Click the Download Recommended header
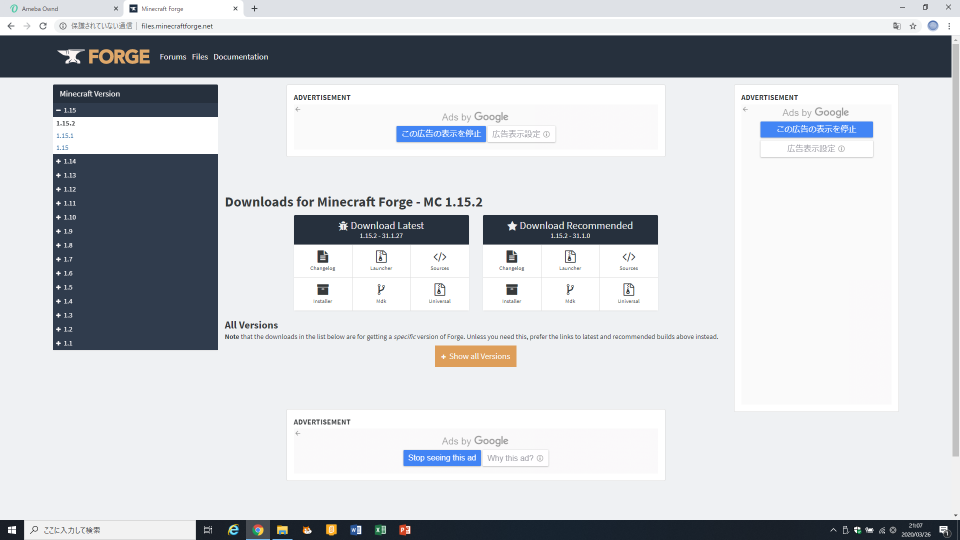 coord(571,230)
